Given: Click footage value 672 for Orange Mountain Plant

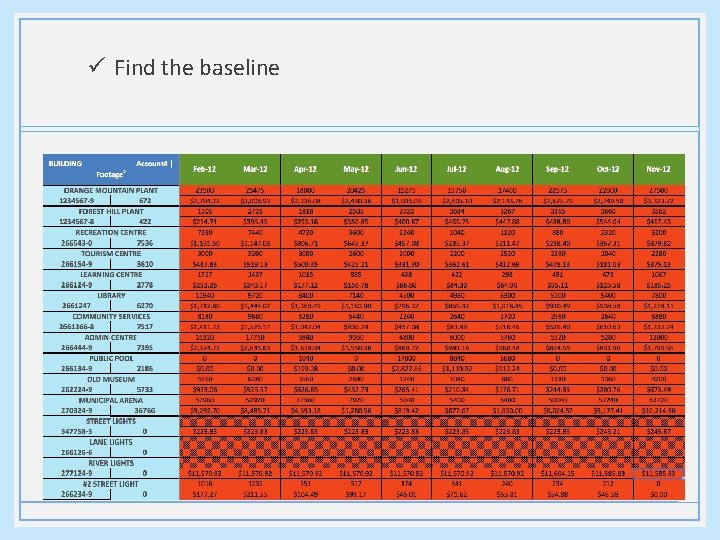Looking at the screenshot, I should (145, 201).
